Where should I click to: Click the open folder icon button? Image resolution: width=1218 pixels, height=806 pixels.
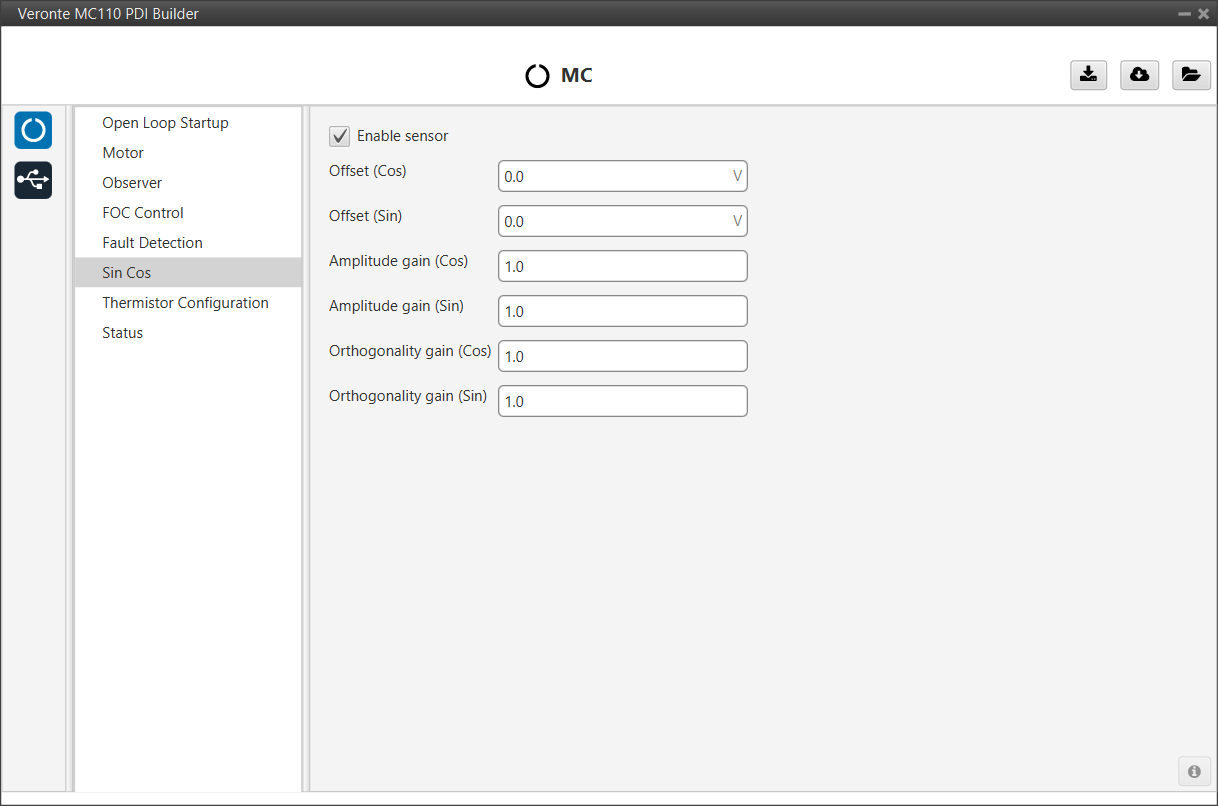[1190, 75]
